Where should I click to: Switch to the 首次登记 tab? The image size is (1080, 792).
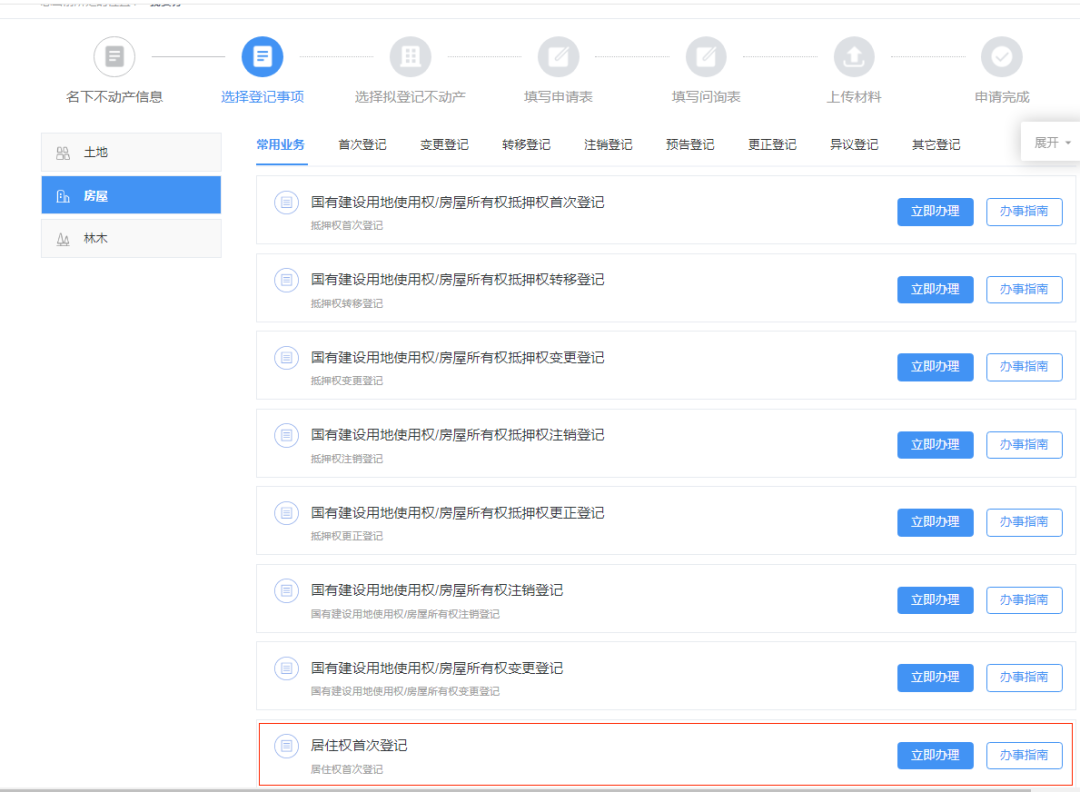coord(361,144)
